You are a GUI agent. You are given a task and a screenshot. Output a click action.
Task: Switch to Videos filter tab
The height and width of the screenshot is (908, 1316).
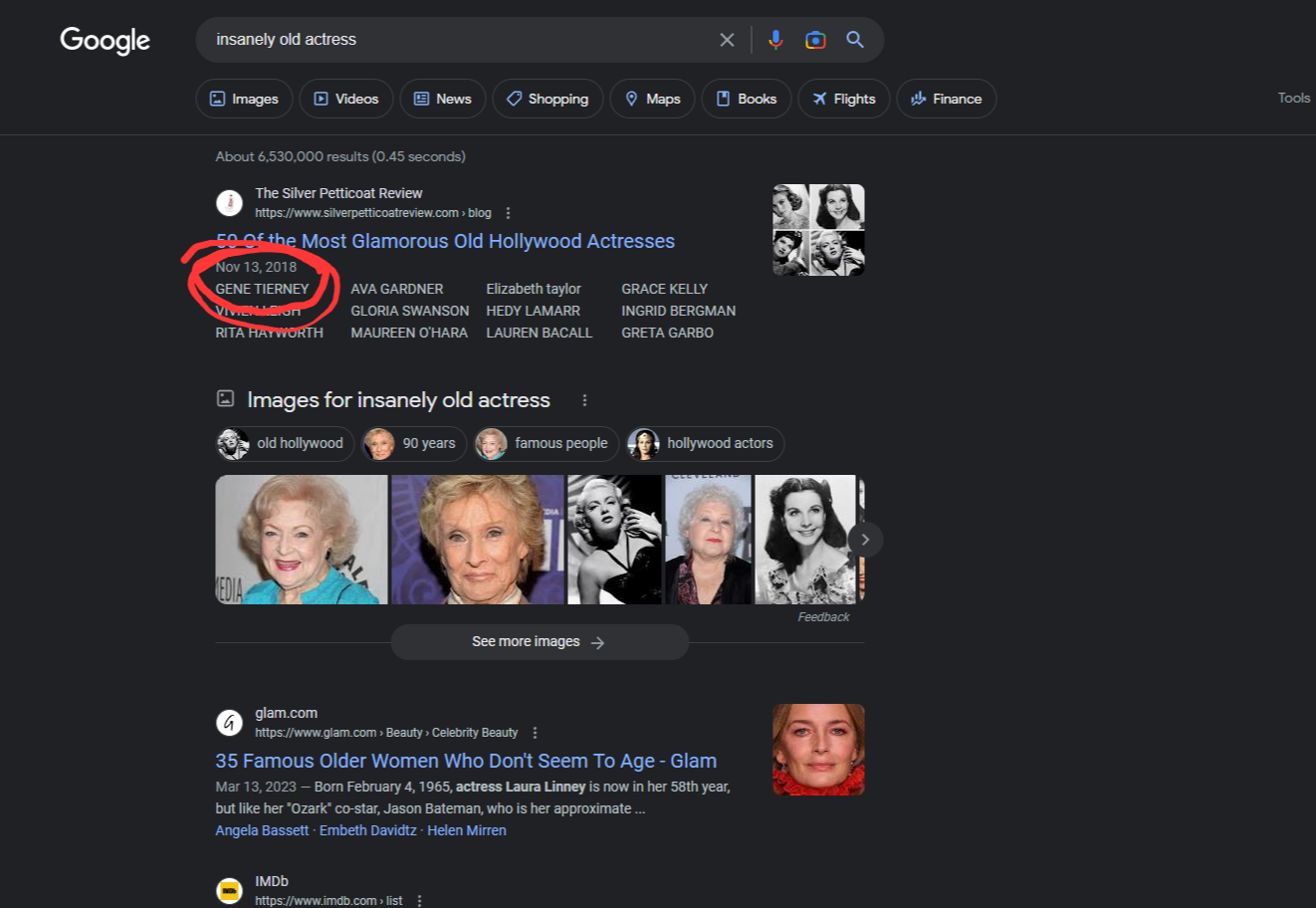(346, 99)
